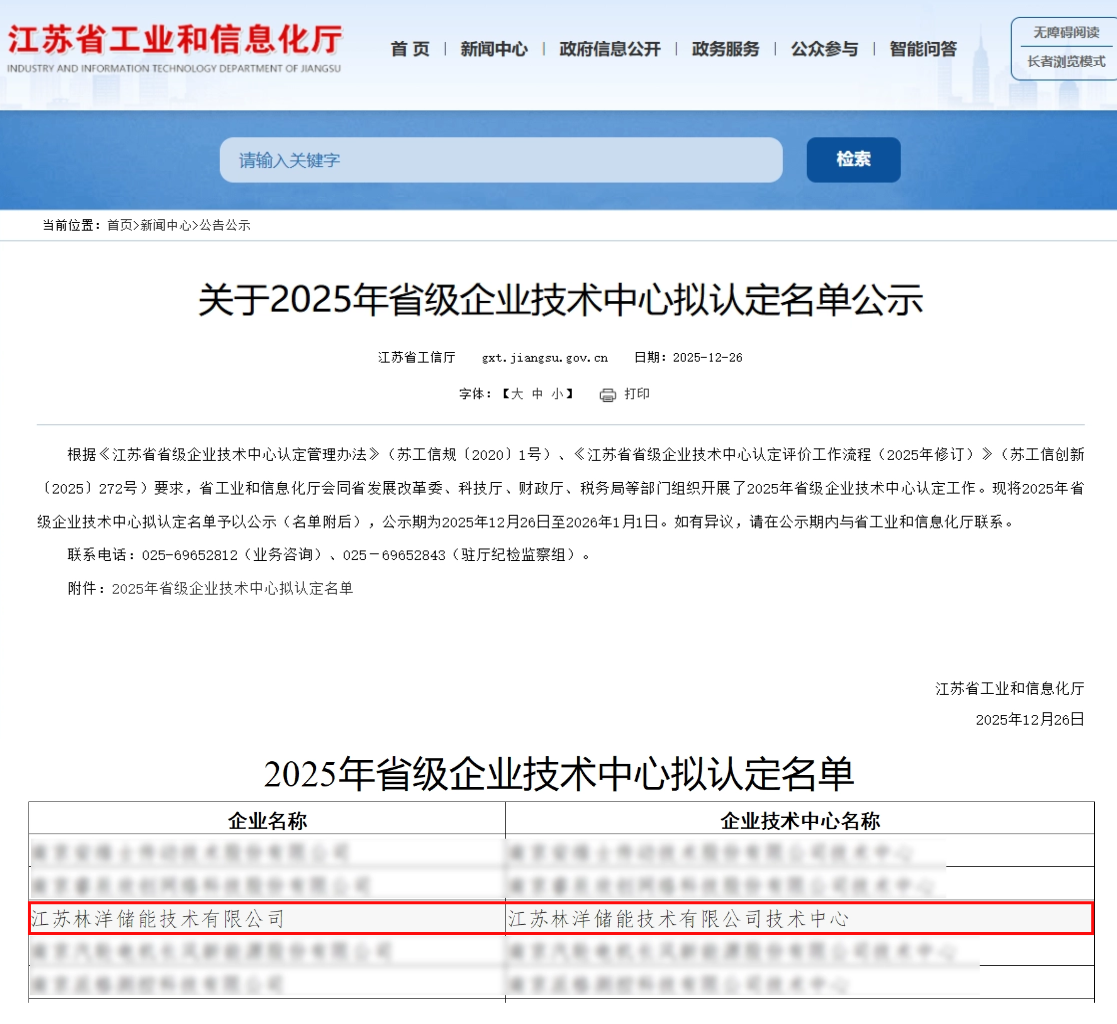
Task: Click 公告公示 in the breadcrumb path
Action: pos(225,226)
